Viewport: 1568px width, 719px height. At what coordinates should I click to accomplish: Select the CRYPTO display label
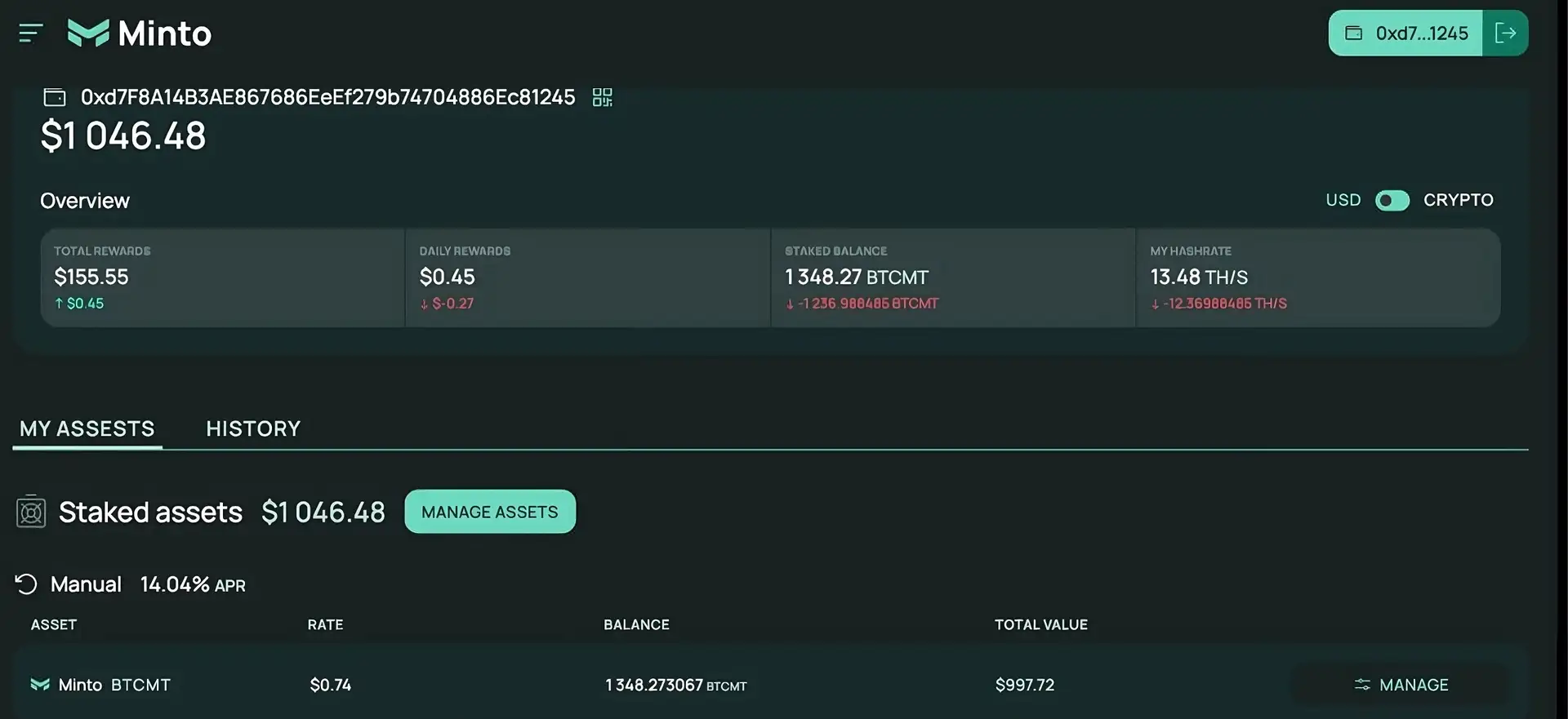click(x=1458, y=201)
